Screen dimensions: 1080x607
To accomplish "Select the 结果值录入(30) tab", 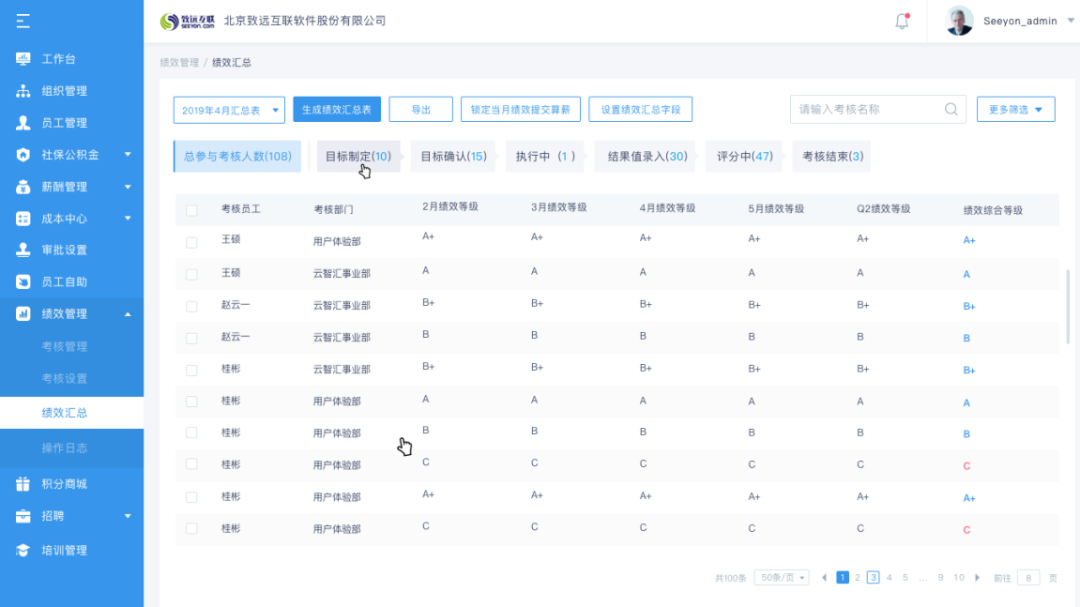I will click(645, 156).
